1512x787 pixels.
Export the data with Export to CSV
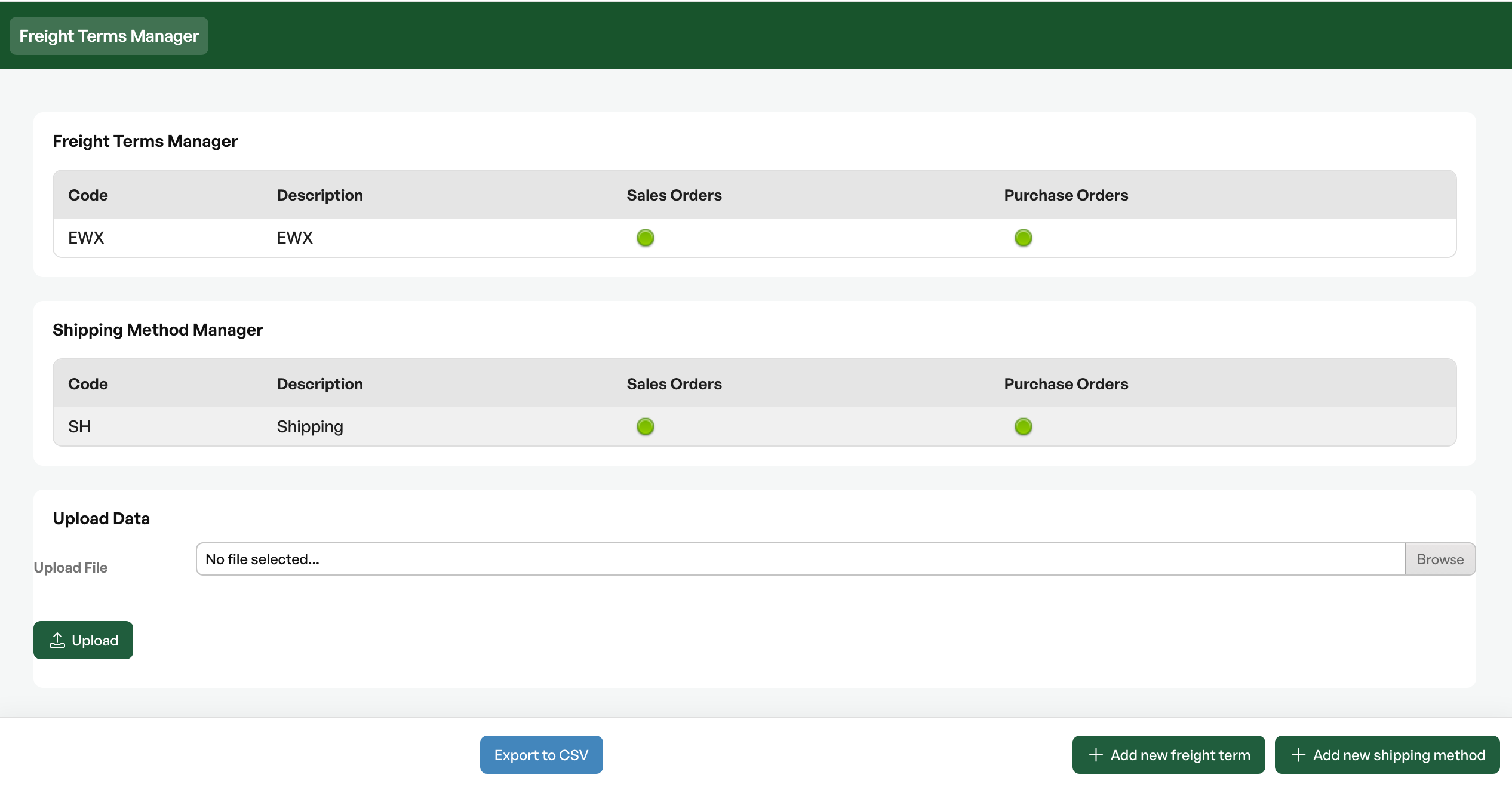(541, 755)
